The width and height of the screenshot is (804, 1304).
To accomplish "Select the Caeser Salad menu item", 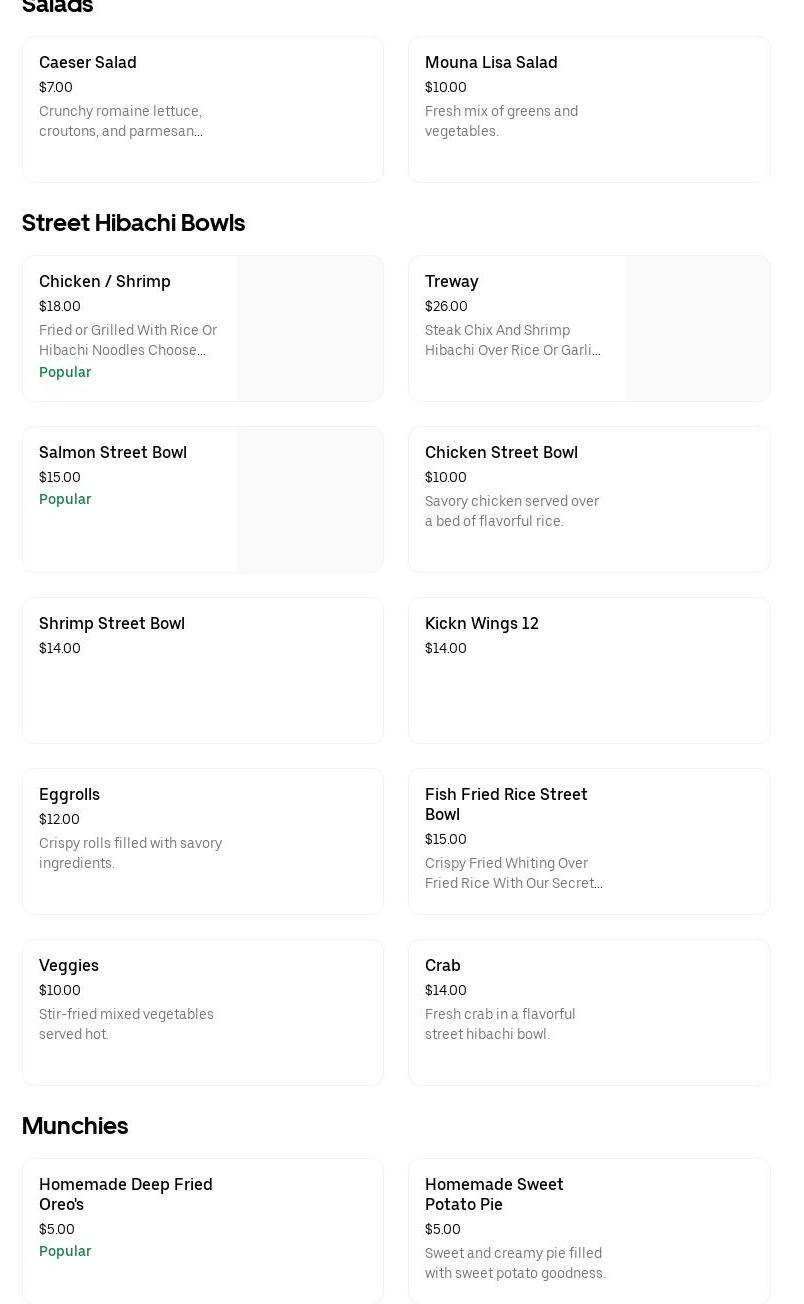I will click(203, 109).
